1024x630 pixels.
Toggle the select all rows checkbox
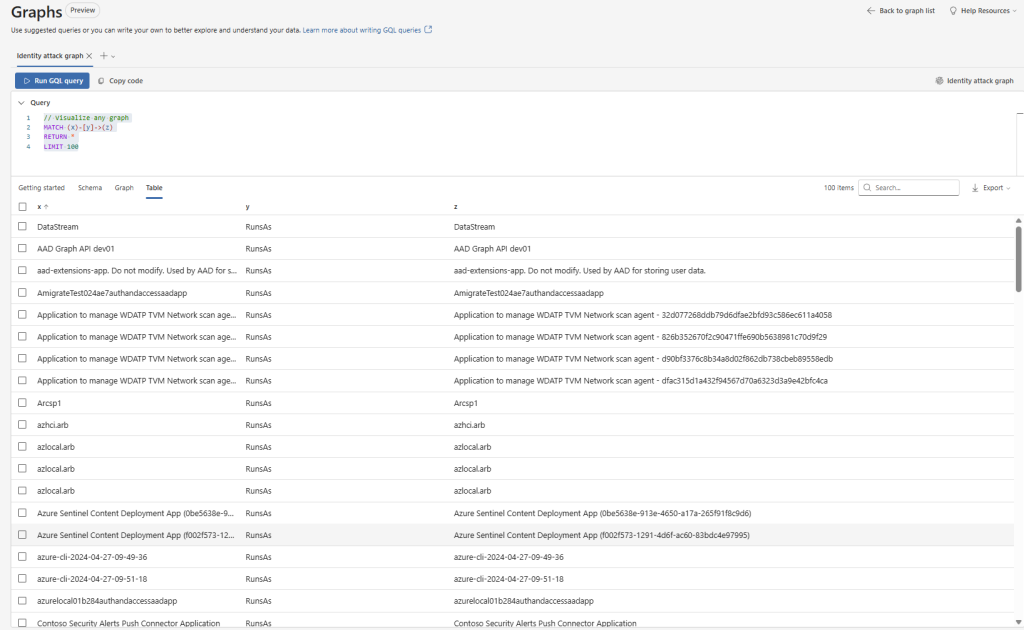22,207
